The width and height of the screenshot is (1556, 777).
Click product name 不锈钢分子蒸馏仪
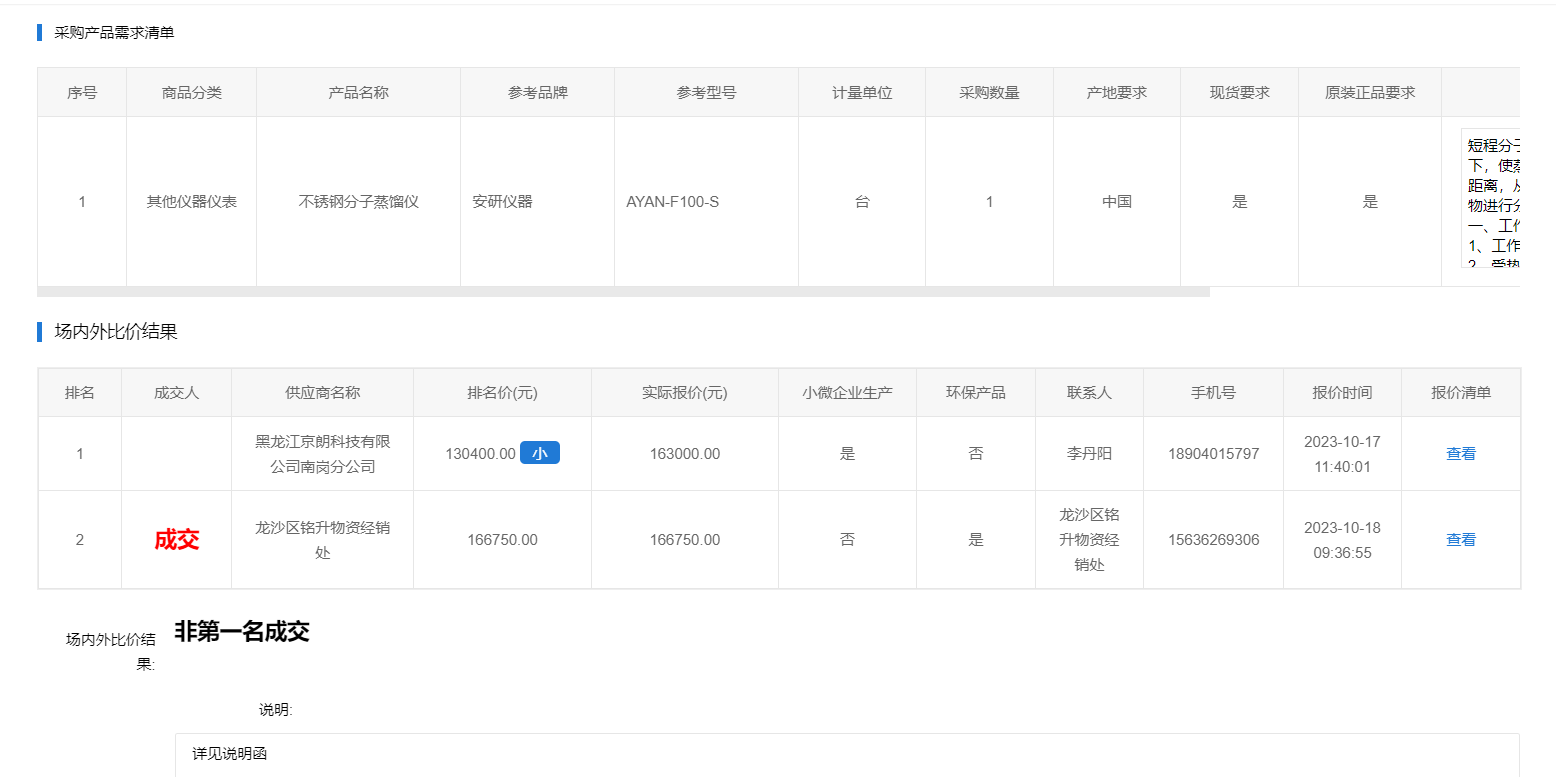point(358,201)
